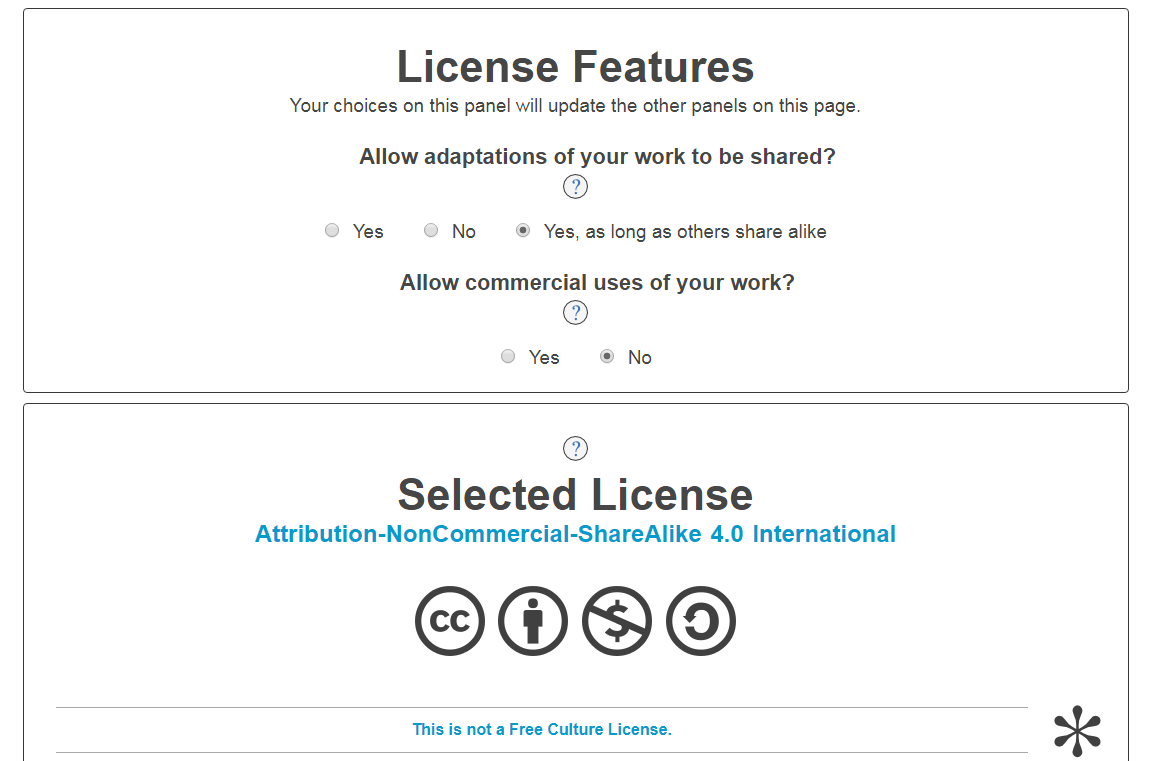This screenshot has height=761, width=1175.
Task: Click 'Allow adaptations of your work' question text
Action: [x=597, y=157]
